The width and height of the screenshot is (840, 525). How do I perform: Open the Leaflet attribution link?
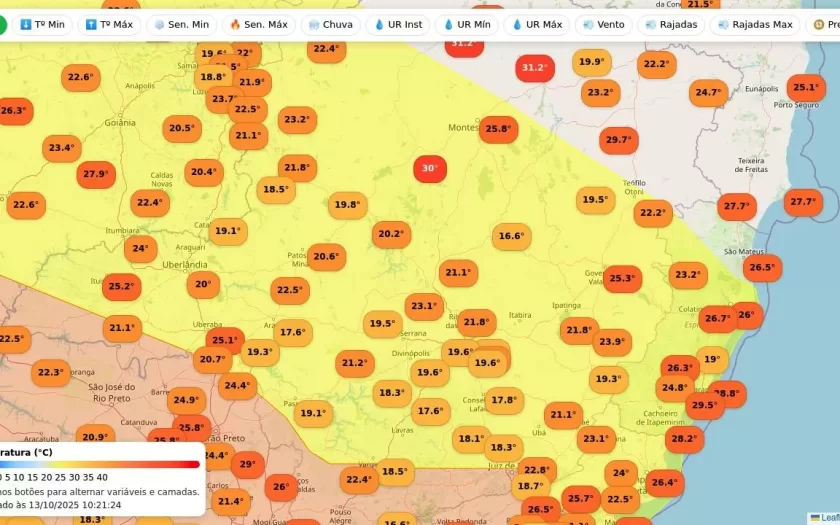click(828, 518)
